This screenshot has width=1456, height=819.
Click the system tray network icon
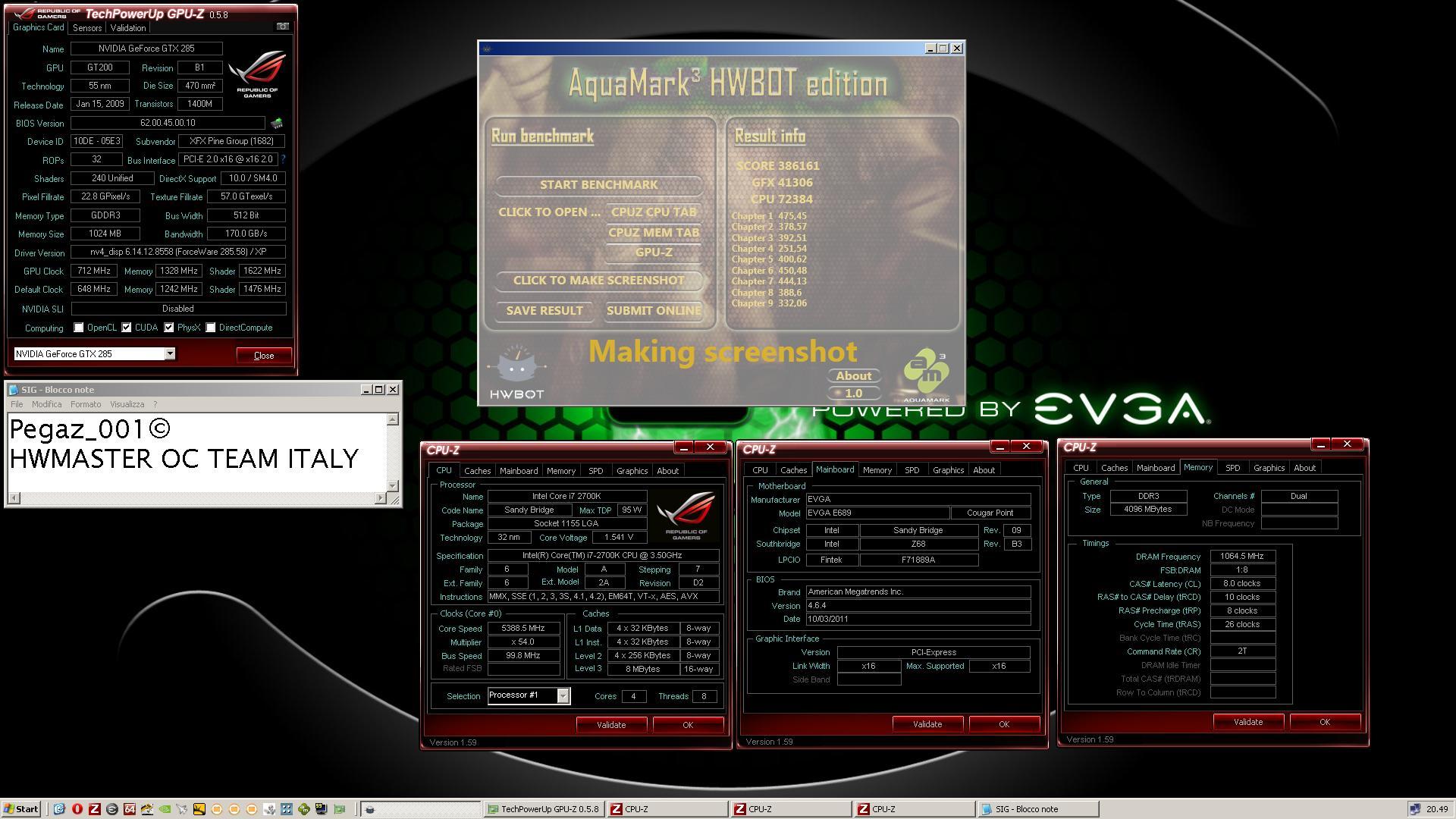1414,809
